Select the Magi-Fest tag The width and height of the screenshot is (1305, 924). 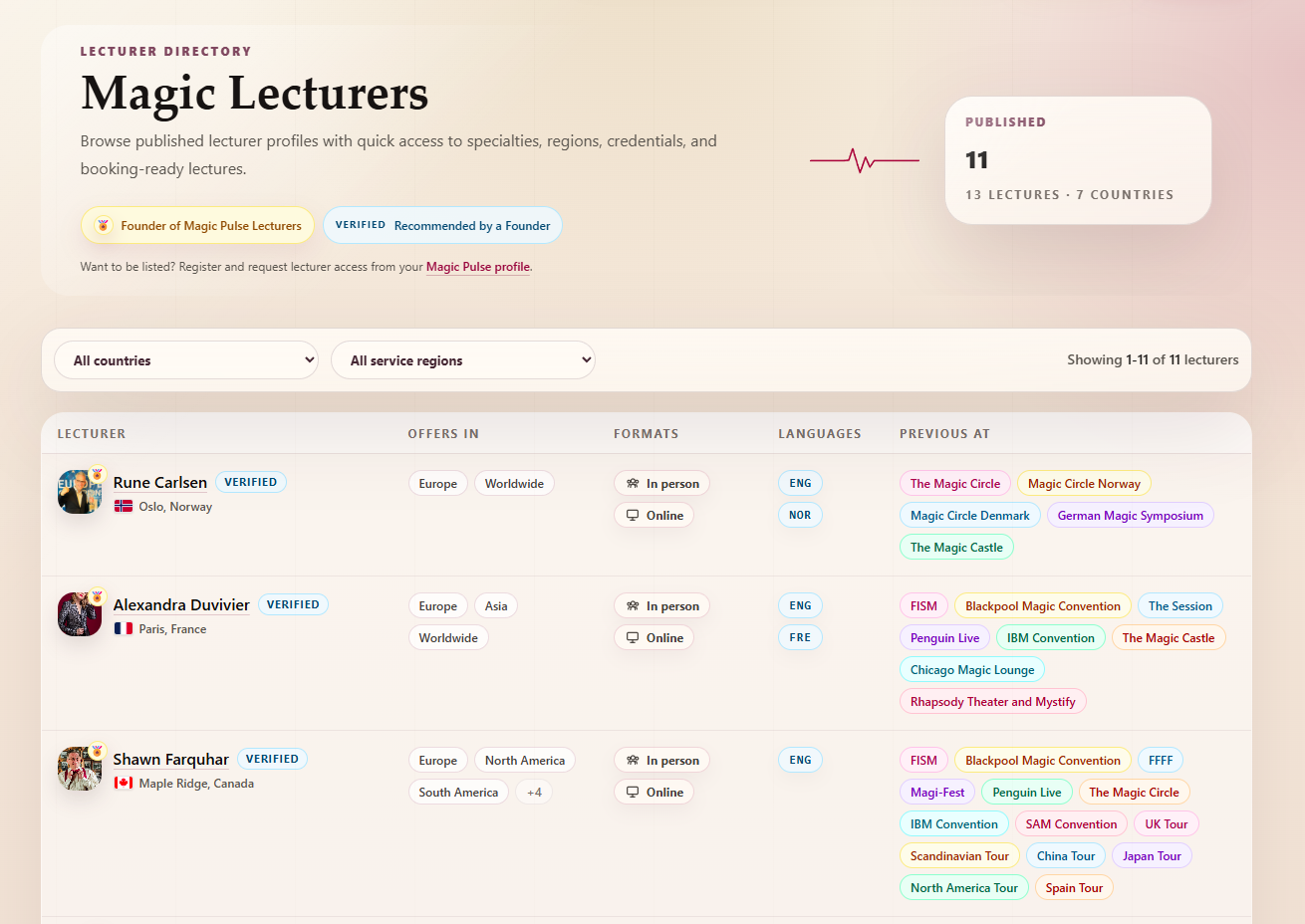[x=937, y=792]
